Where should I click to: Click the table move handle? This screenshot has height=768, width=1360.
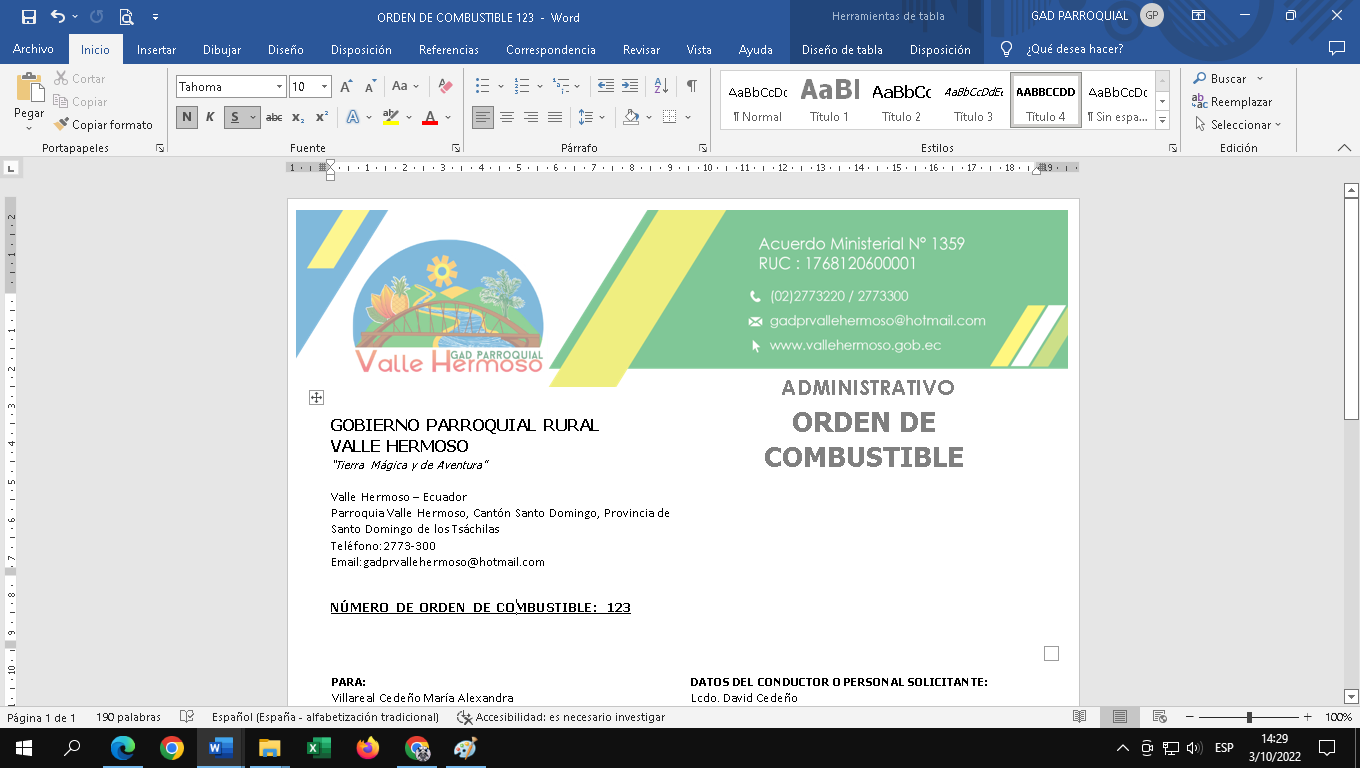pyautogui.click(x=316, y=398)
